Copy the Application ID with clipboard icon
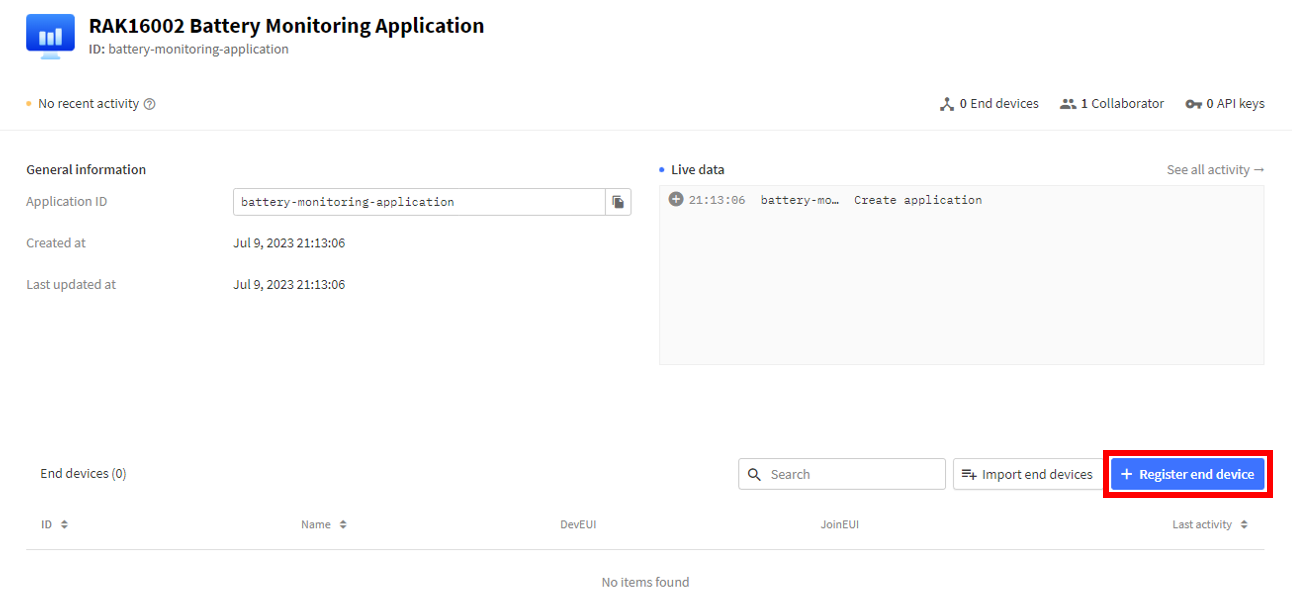This screenshot has height=610, width=1292. (x=618, y=202)
